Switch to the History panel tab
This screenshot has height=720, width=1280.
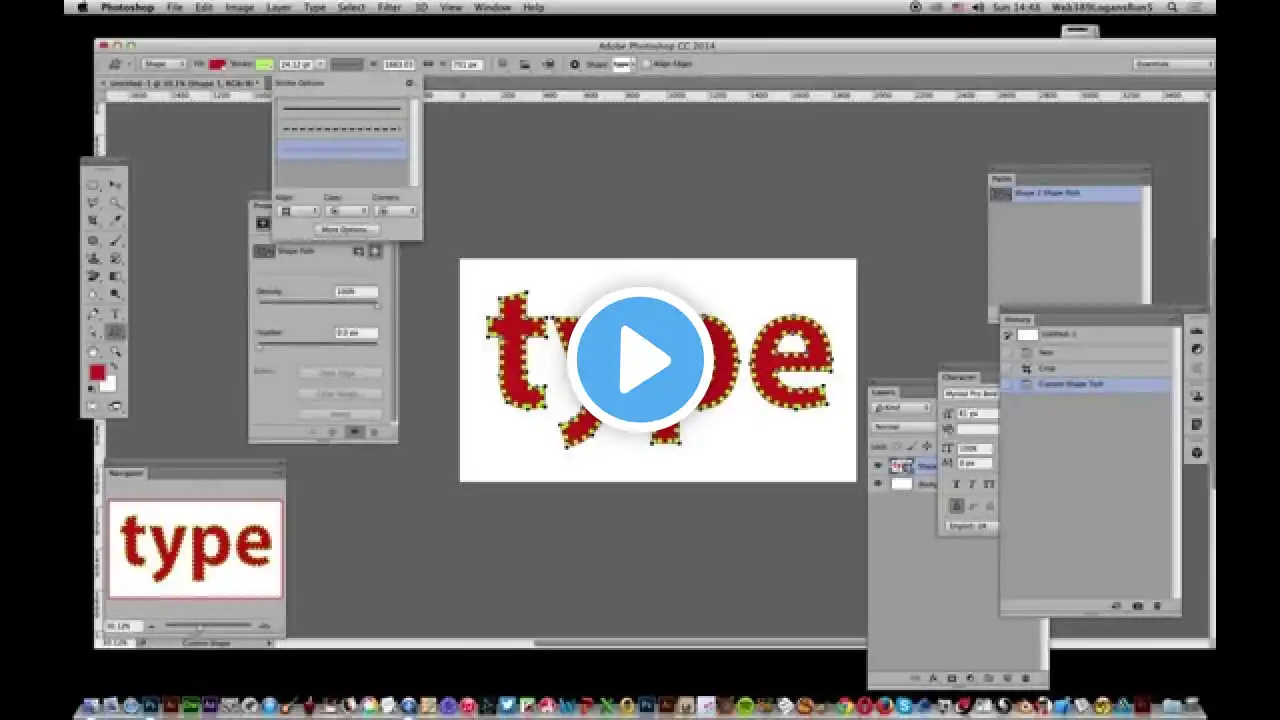[1017, 320]
